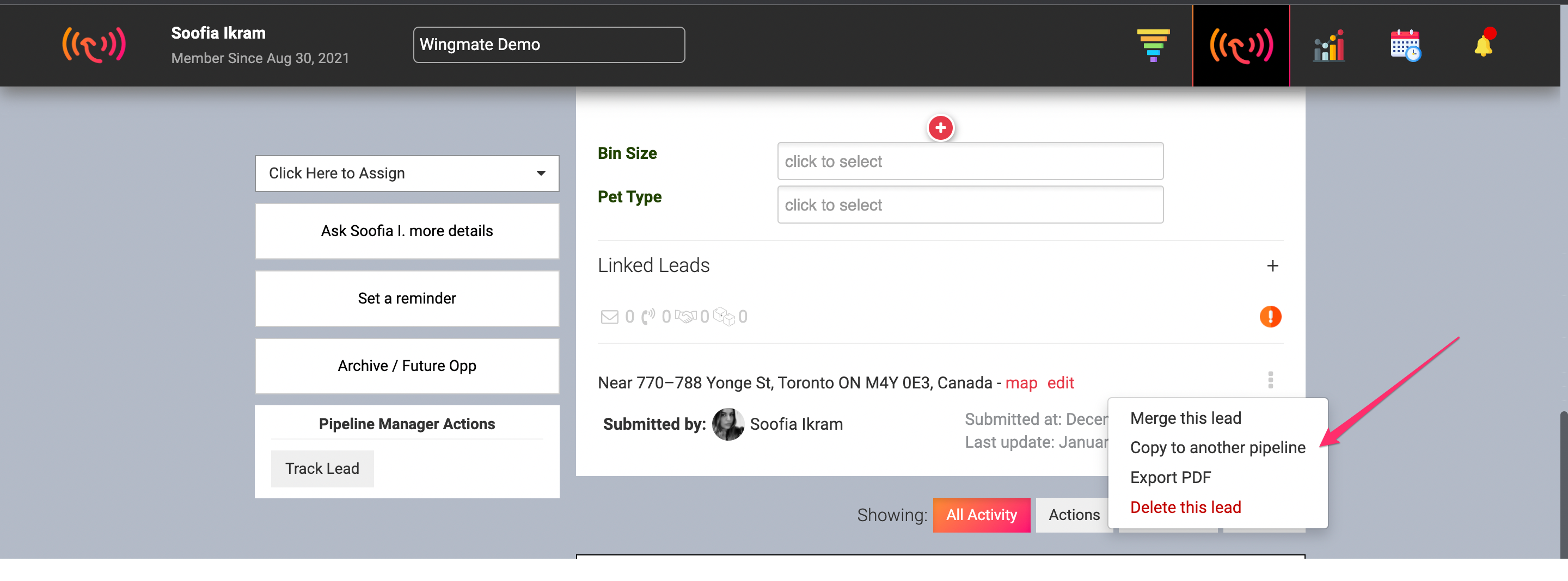Choose Delete this lead
Screen dimensions: 1568x581
(x=1185, y=508)
